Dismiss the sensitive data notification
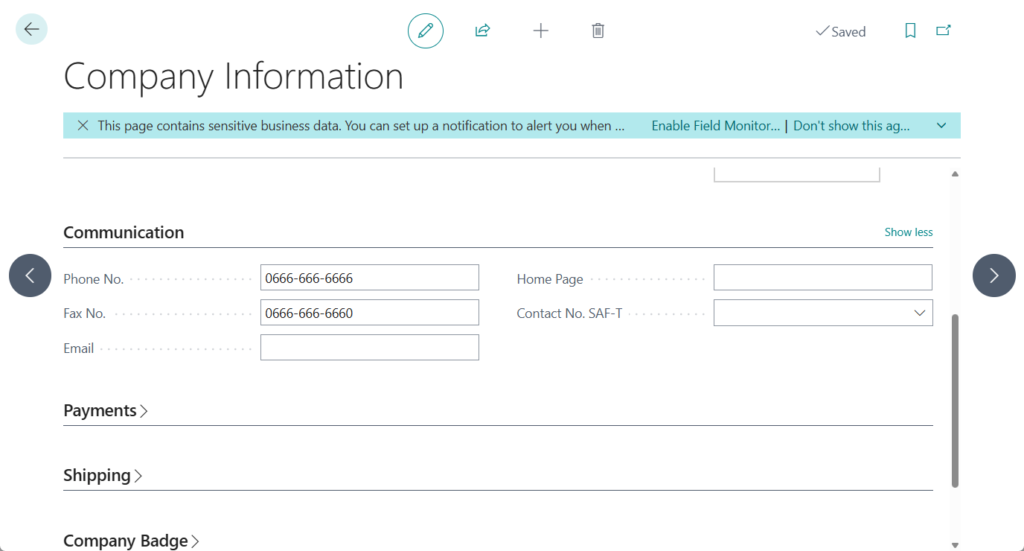 [x=82, y=126]
